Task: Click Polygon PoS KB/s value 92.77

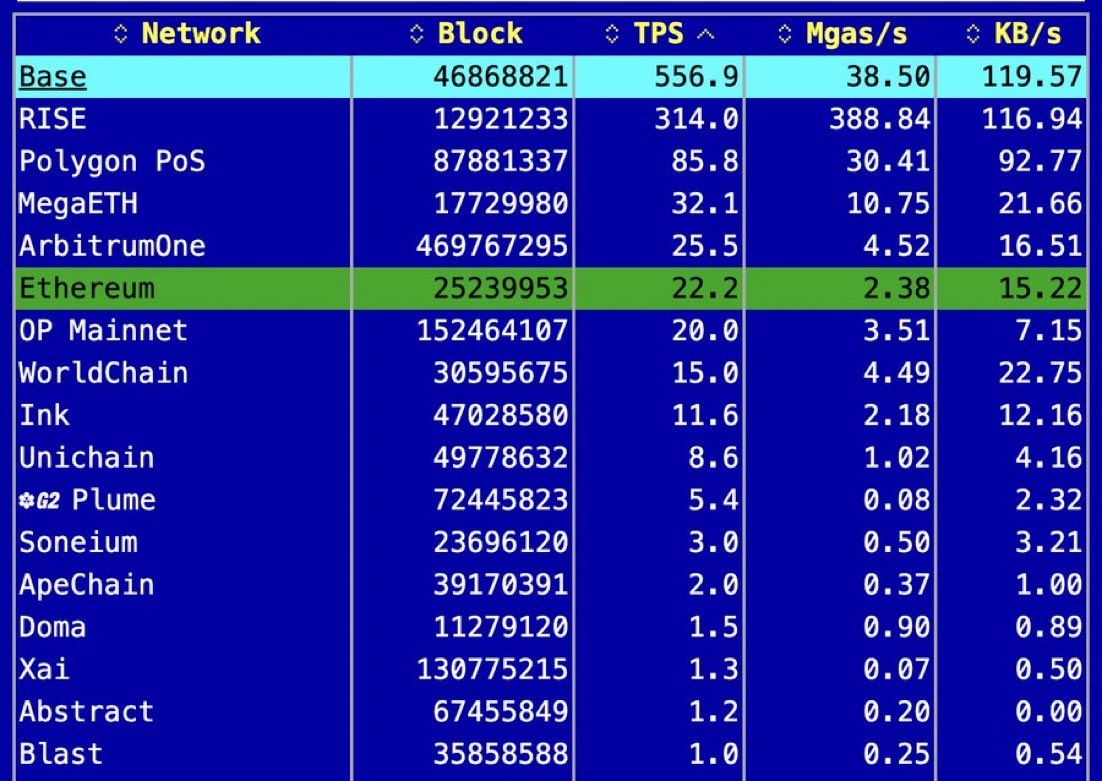Action: (x=1041, y=161)
